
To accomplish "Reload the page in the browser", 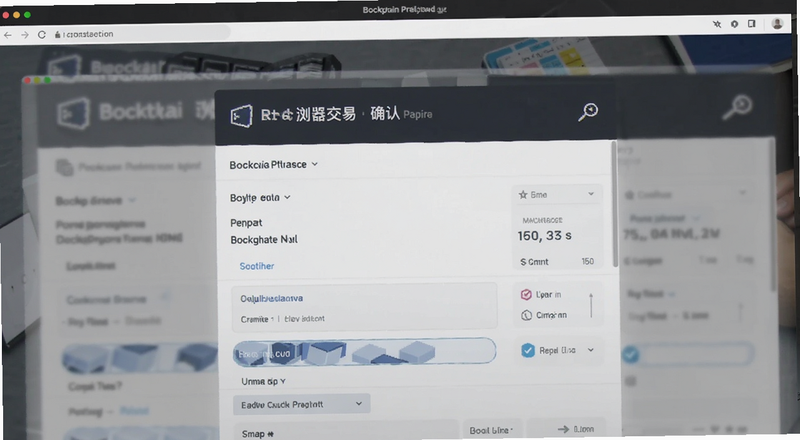I will point(42,35).
